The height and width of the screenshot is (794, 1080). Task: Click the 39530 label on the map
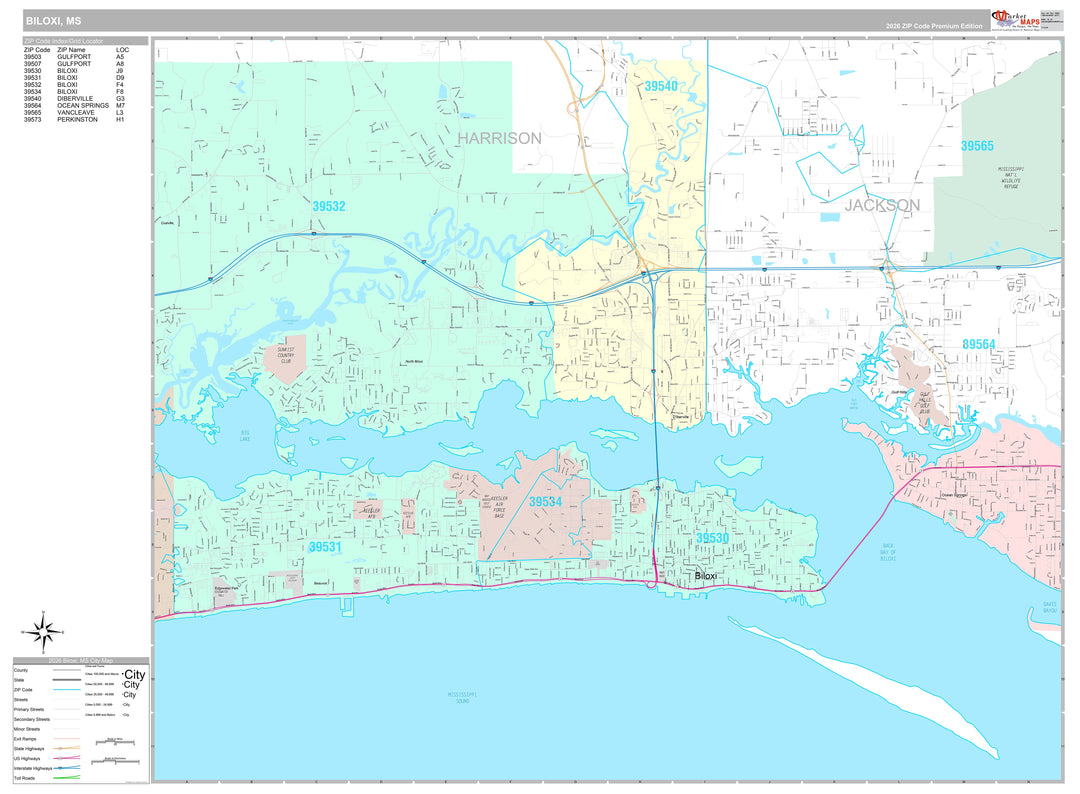(712, 538)
